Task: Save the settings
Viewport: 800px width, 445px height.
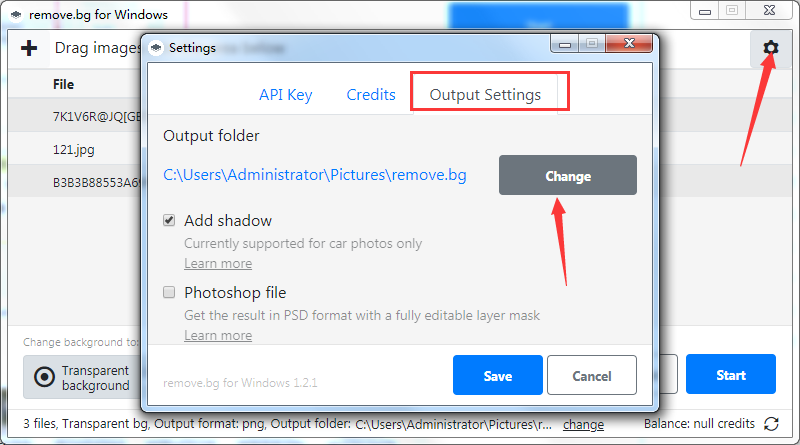Action: coord(497,376)
